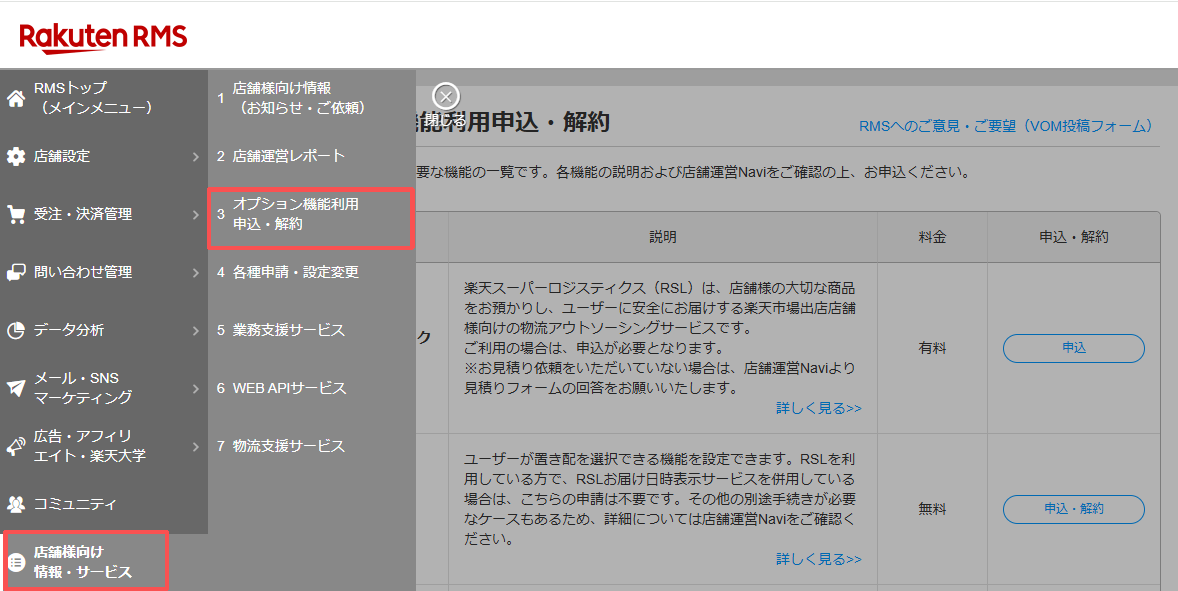Click the 店舗設定 sidebar label

[62, 156]
